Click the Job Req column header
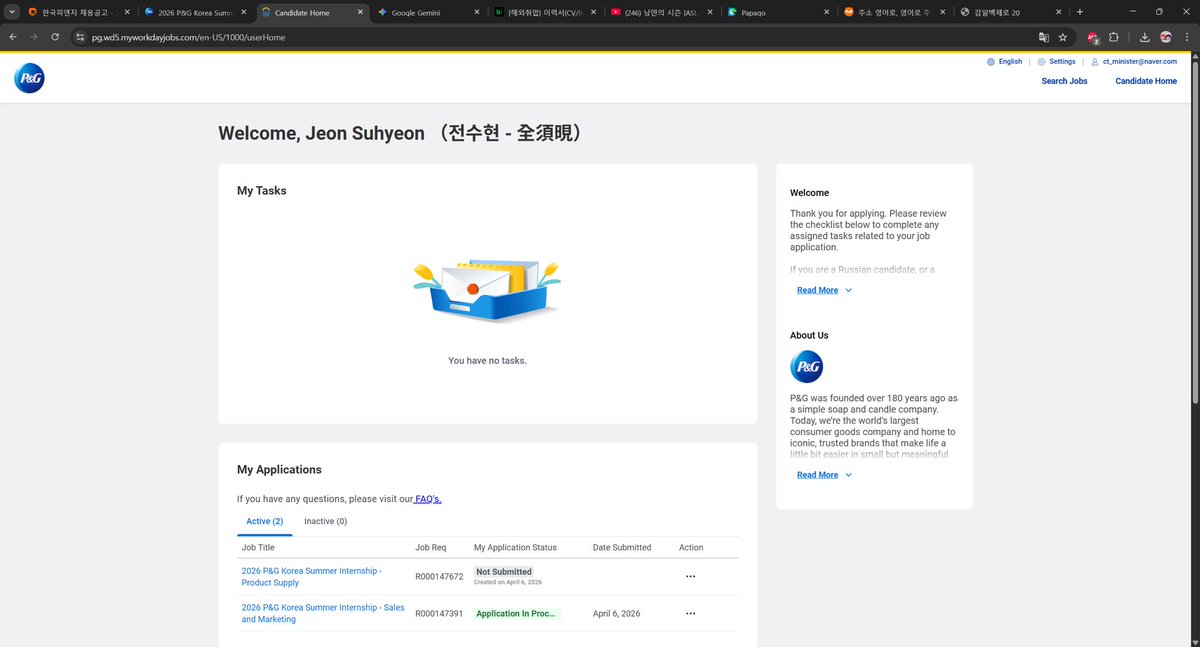 coord(431,547)
